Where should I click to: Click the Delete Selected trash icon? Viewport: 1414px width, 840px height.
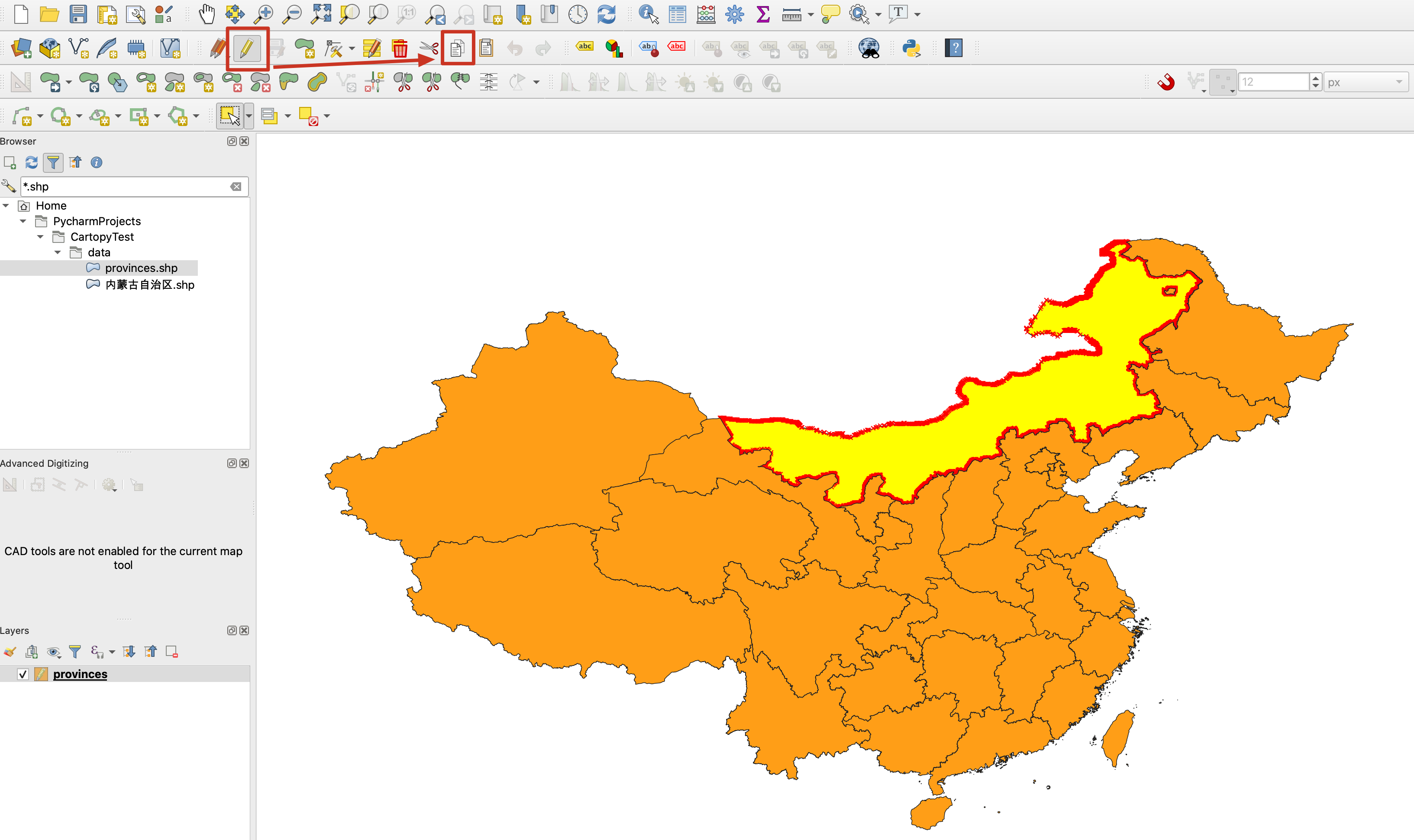click(x=400, y=48)
